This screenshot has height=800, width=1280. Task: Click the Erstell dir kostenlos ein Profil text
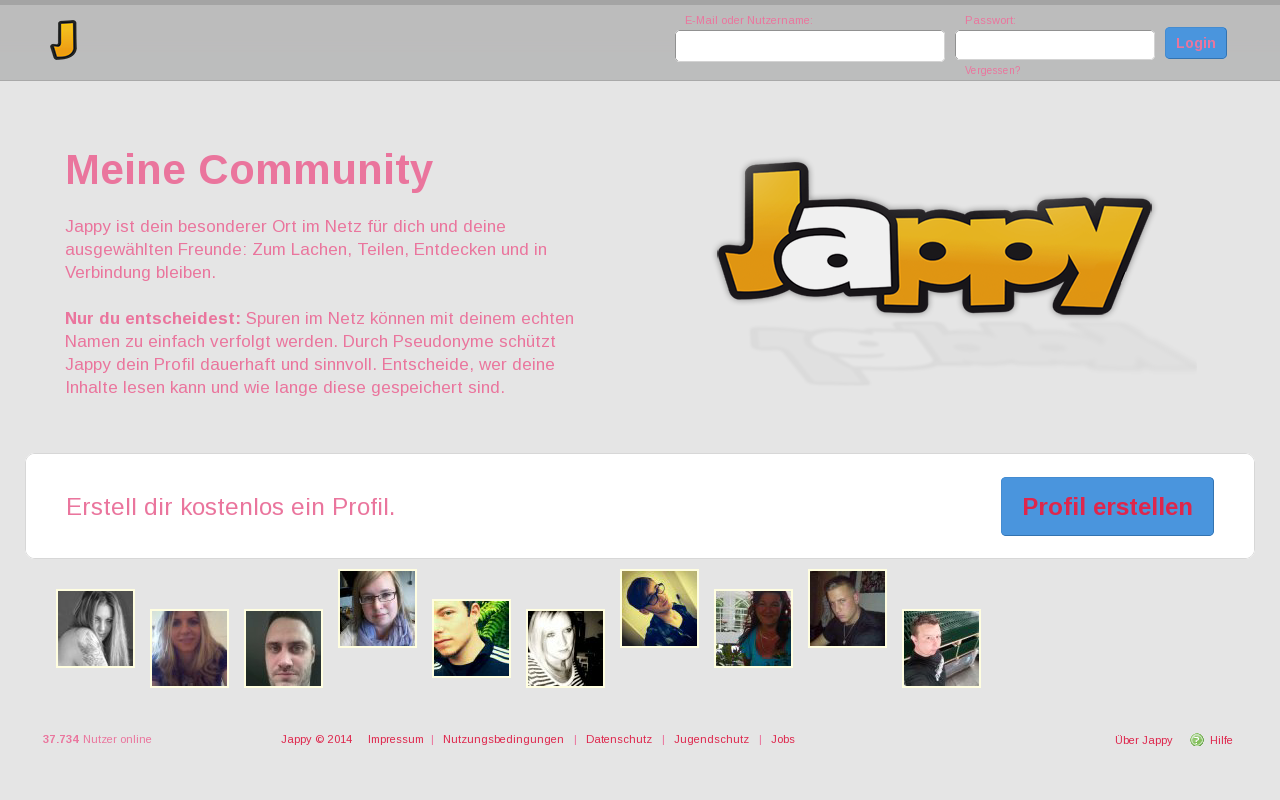coord(231,507)
